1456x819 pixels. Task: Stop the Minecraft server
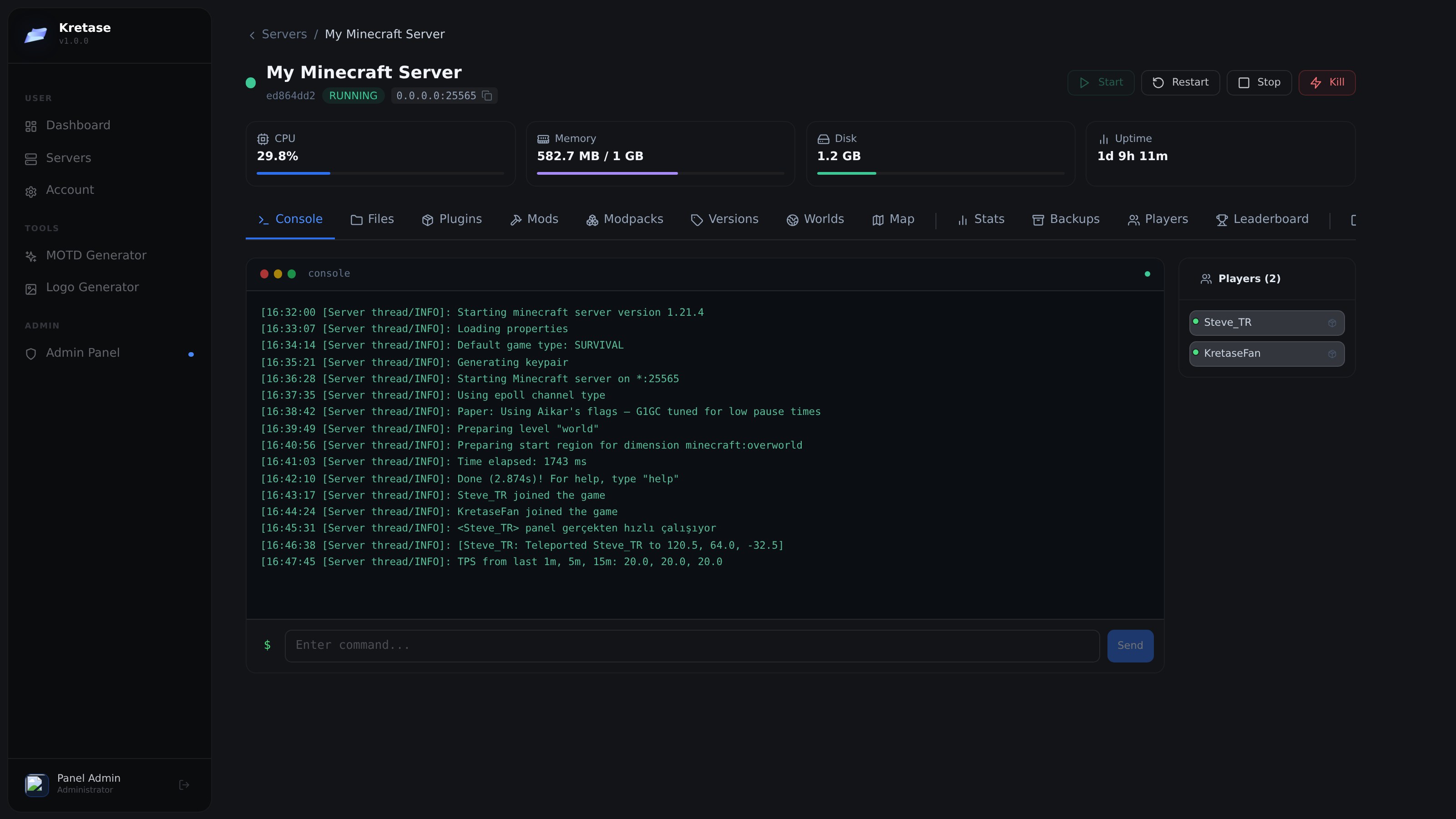click(x=1259, y=82)
